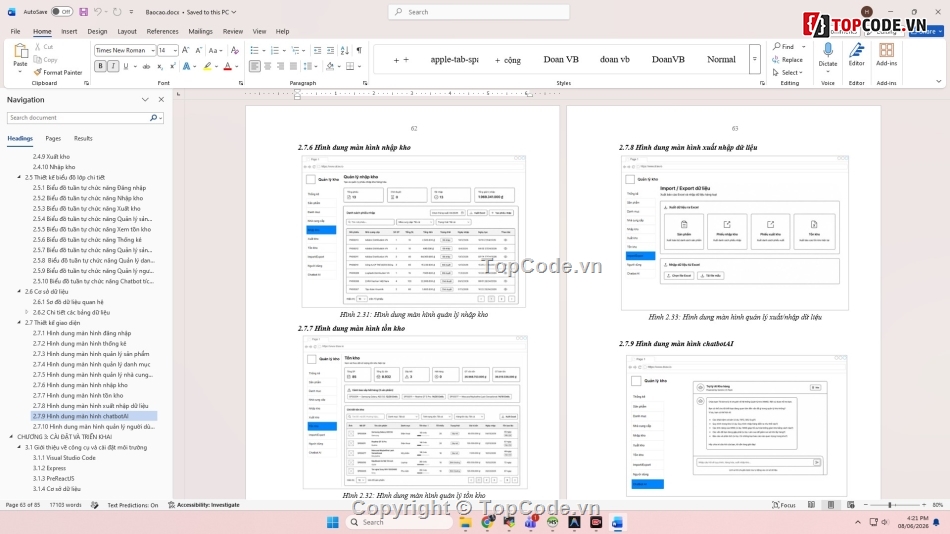Image resolution: width=950 pixels, height=534 pixels.
Task: Open the File menu
Action: pos(15,31)
